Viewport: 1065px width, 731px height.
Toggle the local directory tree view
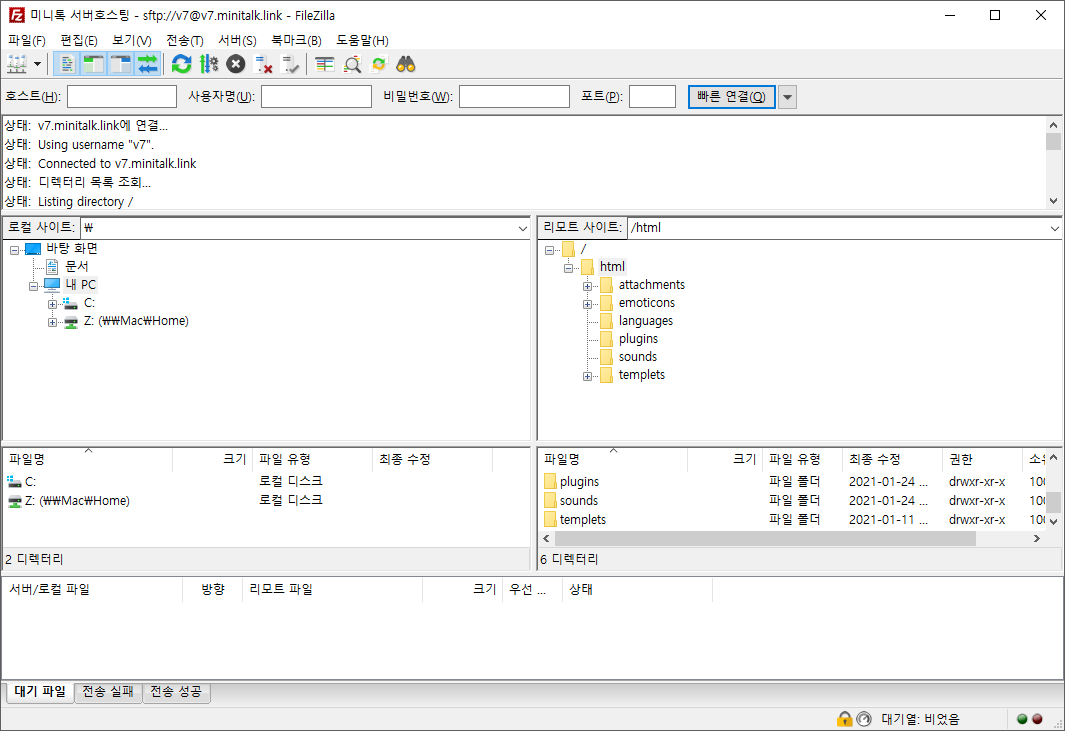93,65
